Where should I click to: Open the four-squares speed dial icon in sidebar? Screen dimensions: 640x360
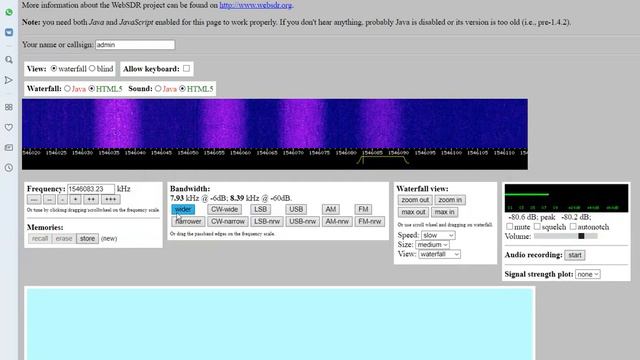click(x=9, y=107)
